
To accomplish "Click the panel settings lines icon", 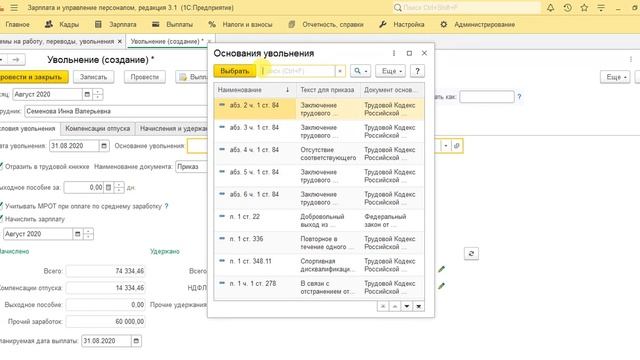I will pyautogui.click(x=601, y=7).
